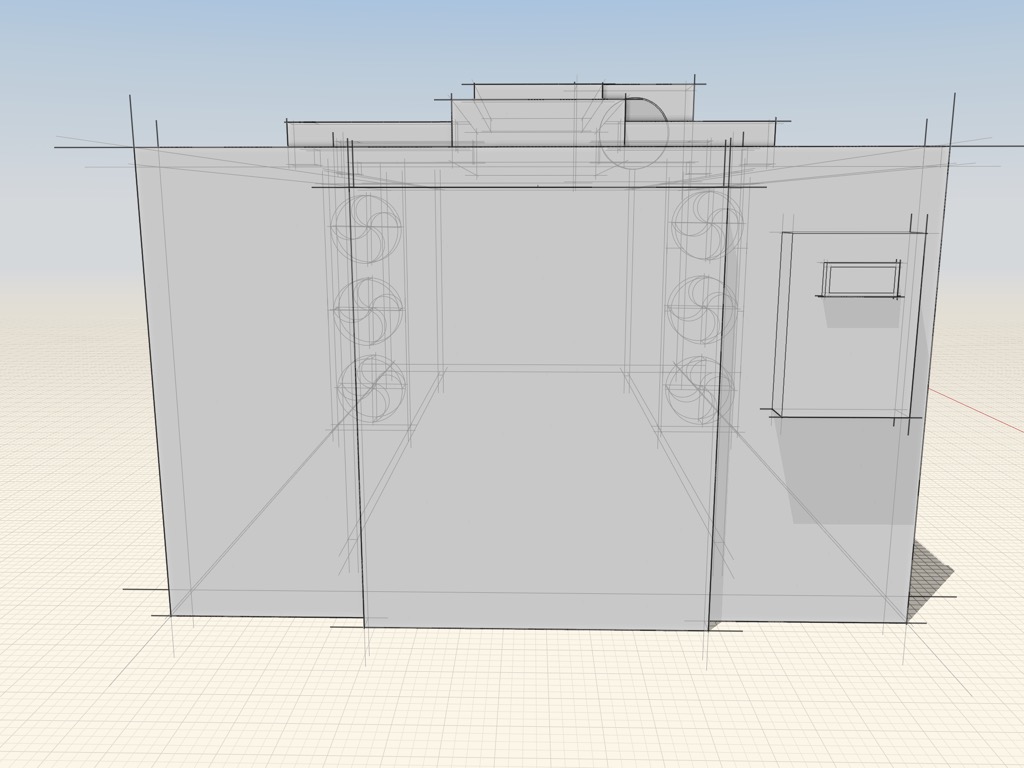Select the middle fan in the left column
Image resolution: width=1024 pixels, height=768 pixels.
(x=368, y=305)
